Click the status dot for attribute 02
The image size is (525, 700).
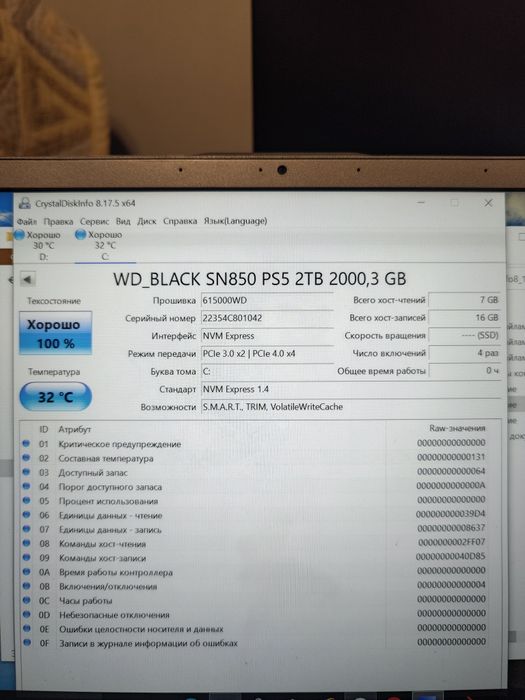click(26, 458)
